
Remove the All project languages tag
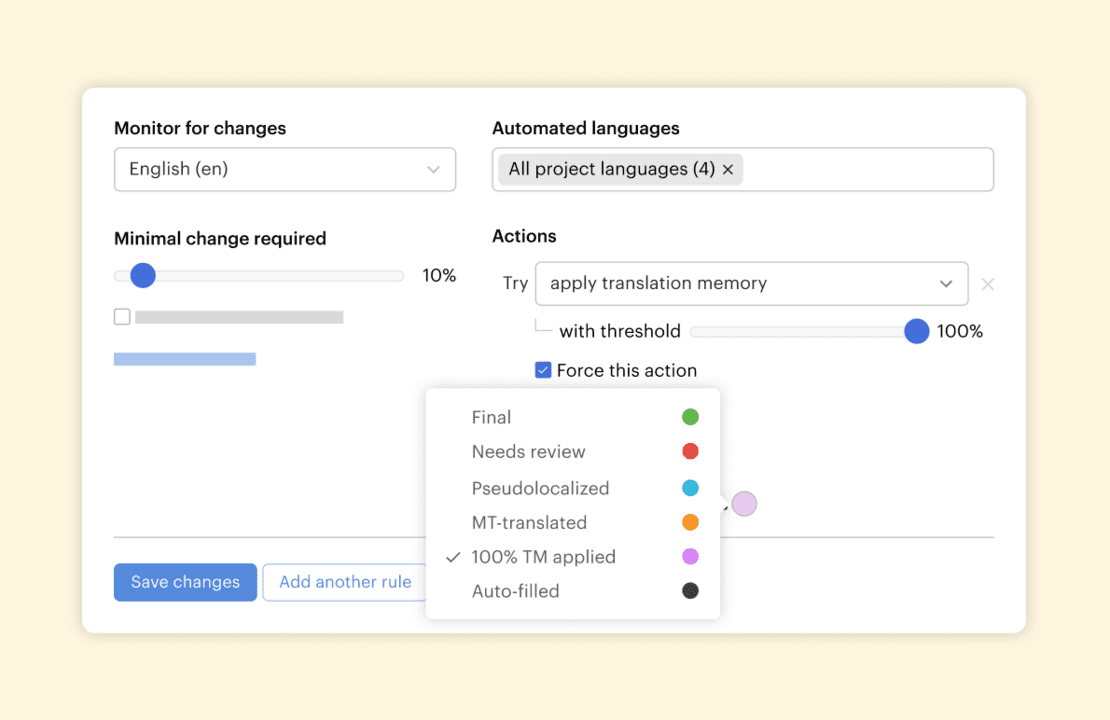(x=728, y=170)
